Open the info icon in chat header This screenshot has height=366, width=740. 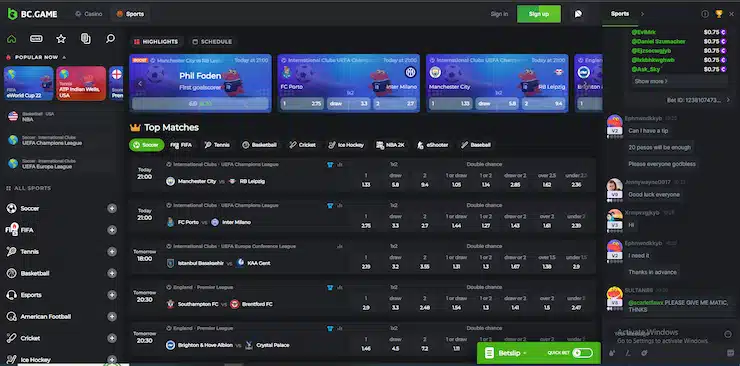705,14
